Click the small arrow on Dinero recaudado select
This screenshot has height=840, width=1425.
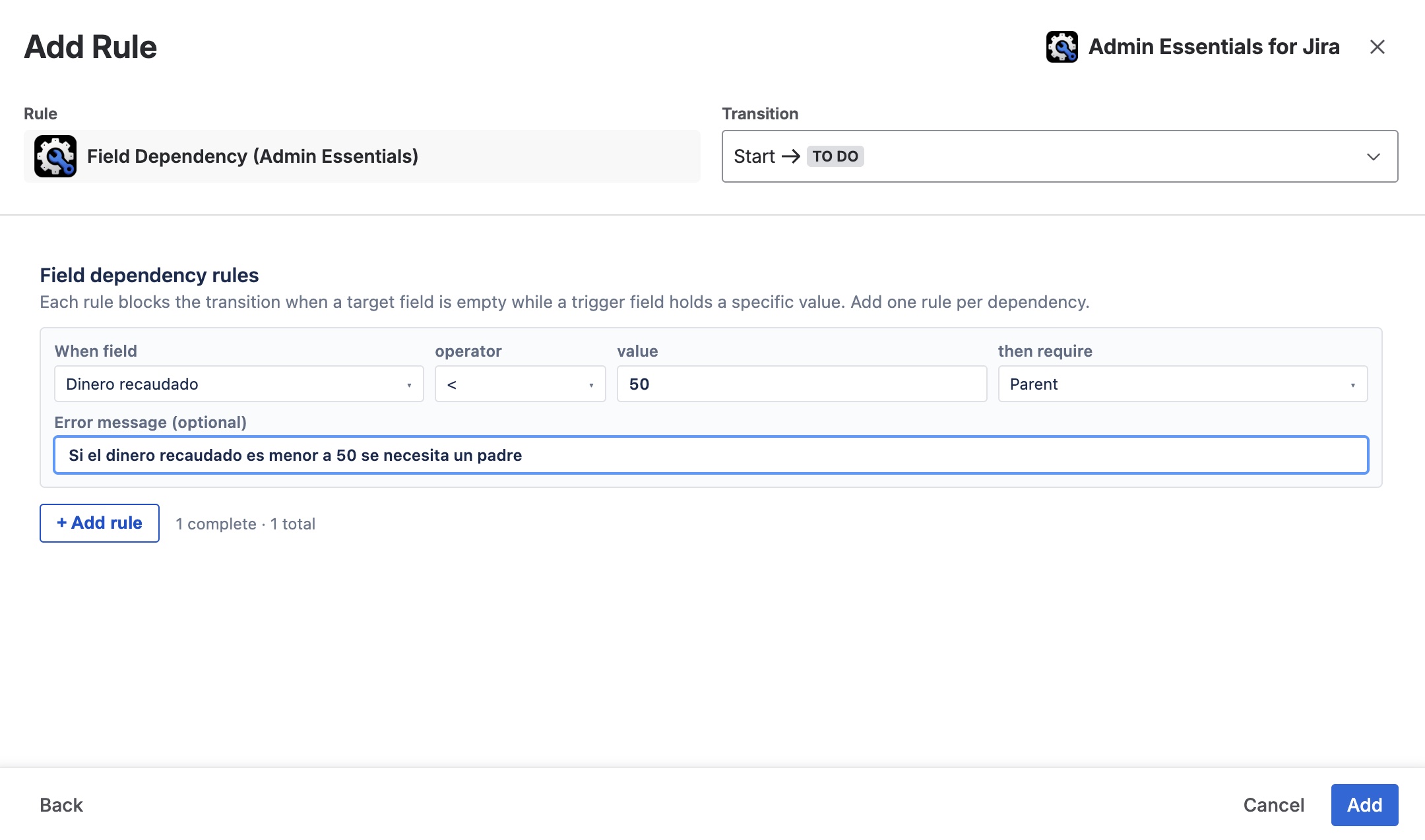click(x=409, y=385)
